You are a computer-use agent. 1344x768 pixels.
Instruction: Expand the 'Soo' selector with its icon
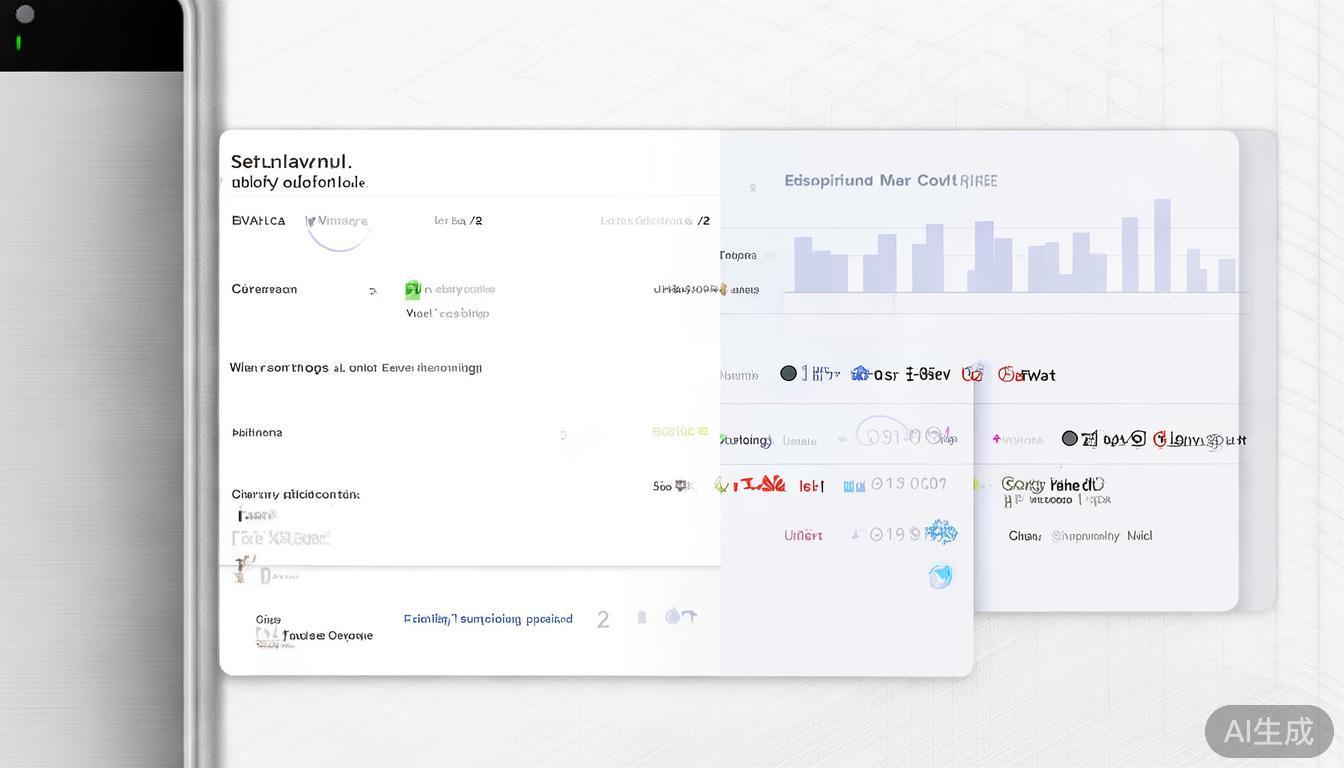tap(673, 486)
